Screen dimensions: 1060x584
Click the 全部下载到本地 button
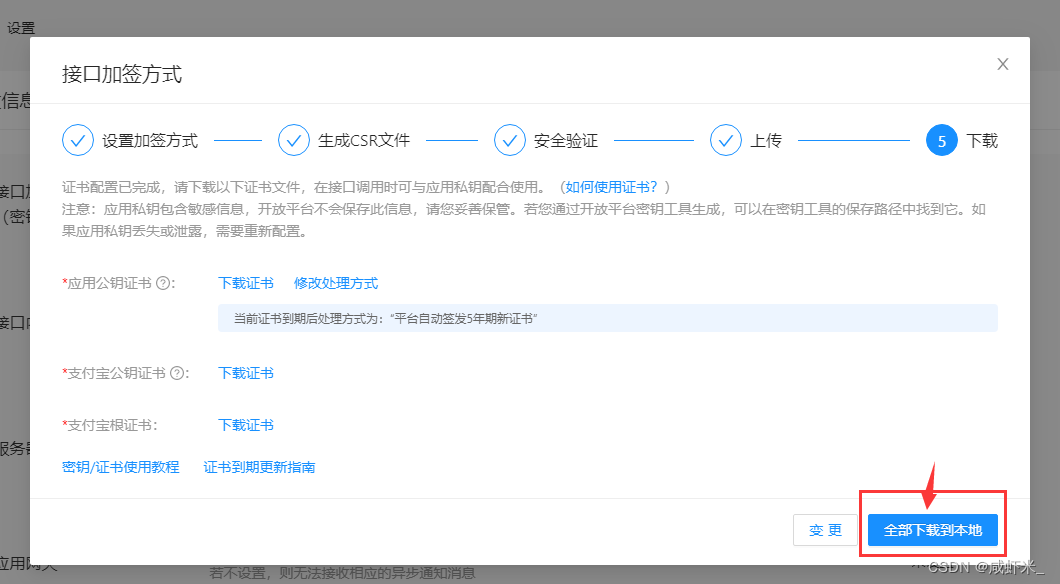[933, 530]
